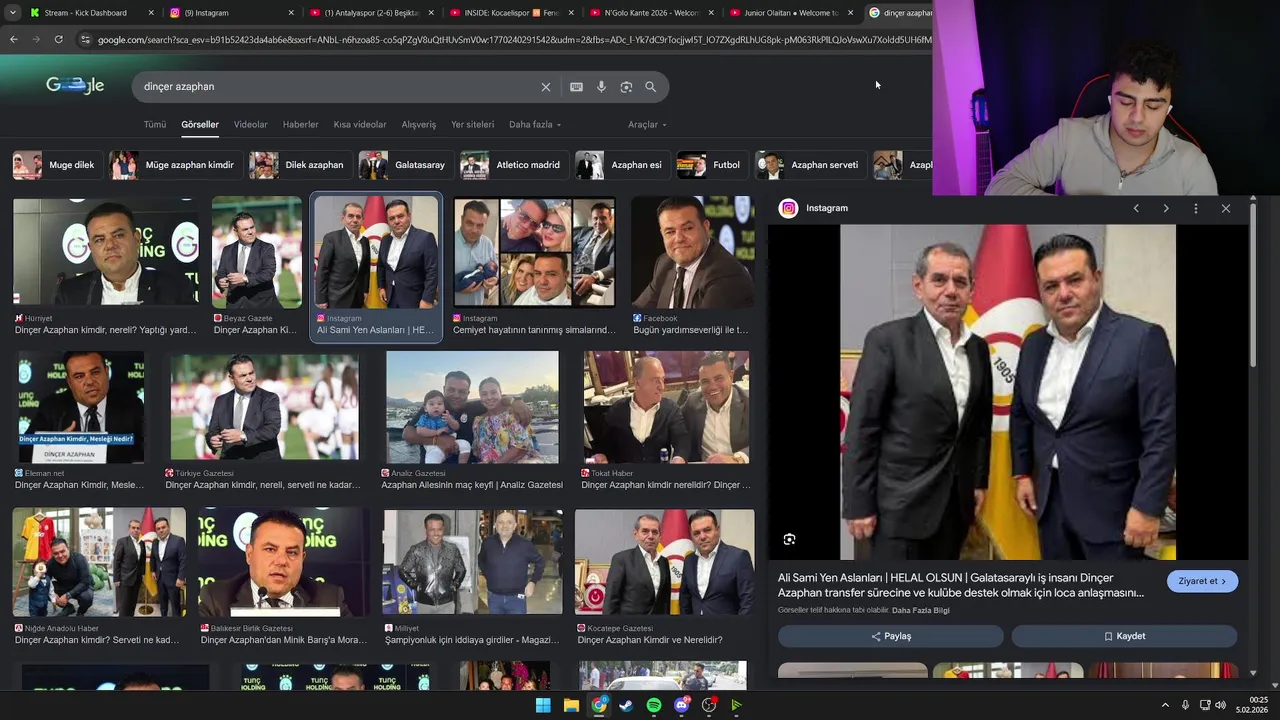
Task: Open the 'Haberler' tab
Action: pyautogui.click(x=301, y=125)
